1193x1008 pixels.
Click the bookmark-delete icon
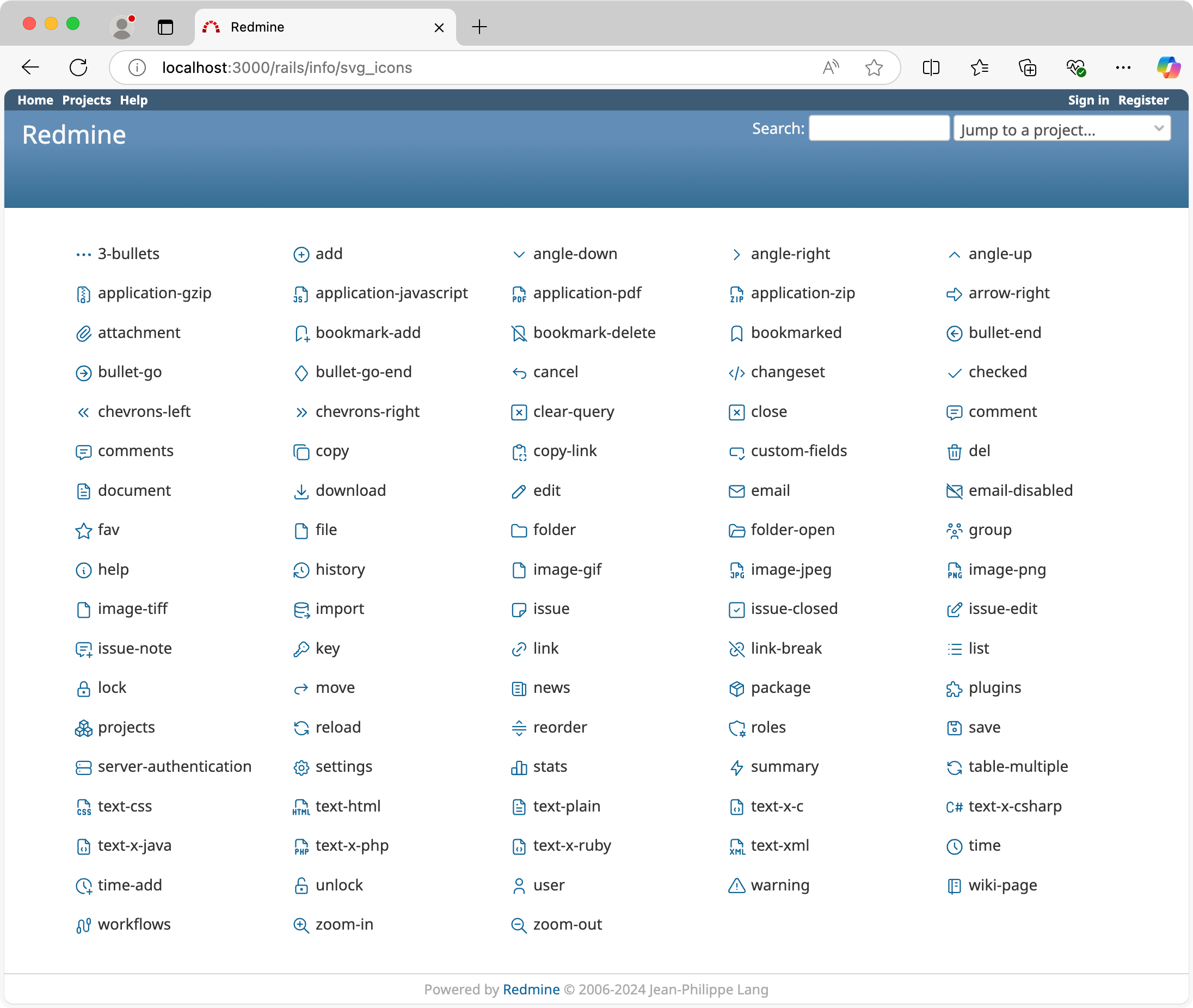coord(519,334)
